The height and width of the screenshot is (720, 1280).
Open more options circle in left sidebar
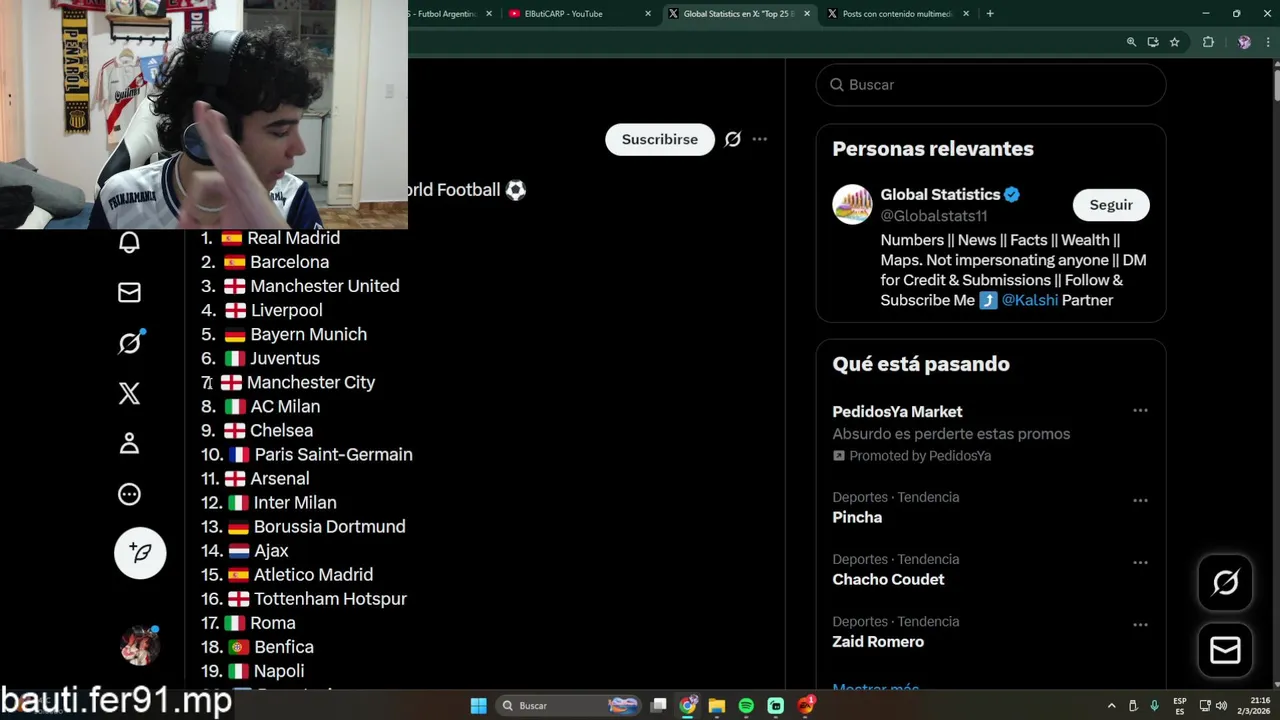click(129, 494)
